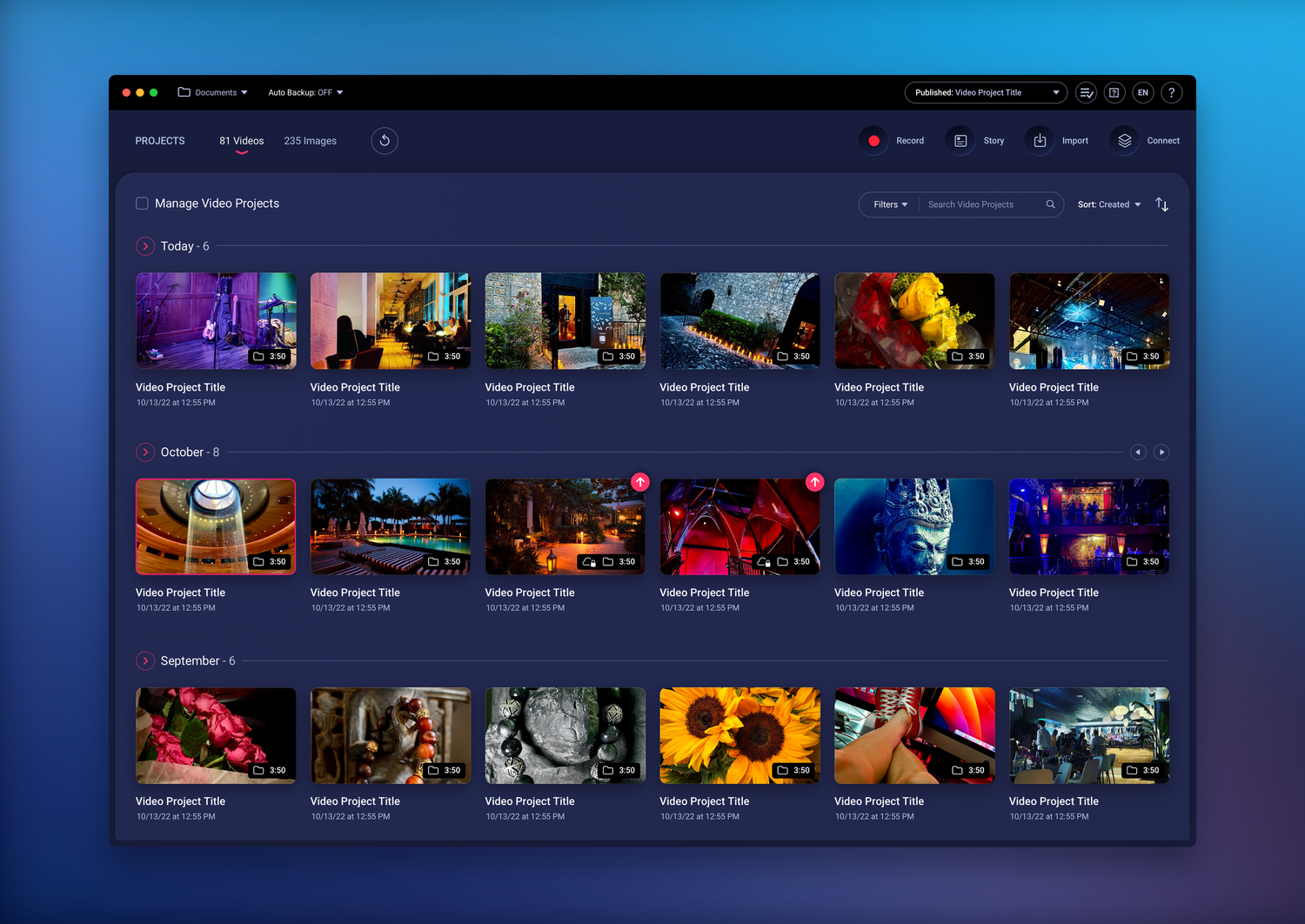Collapse the October section chevron
This screenshot has width=1305, height=924.
145,452
